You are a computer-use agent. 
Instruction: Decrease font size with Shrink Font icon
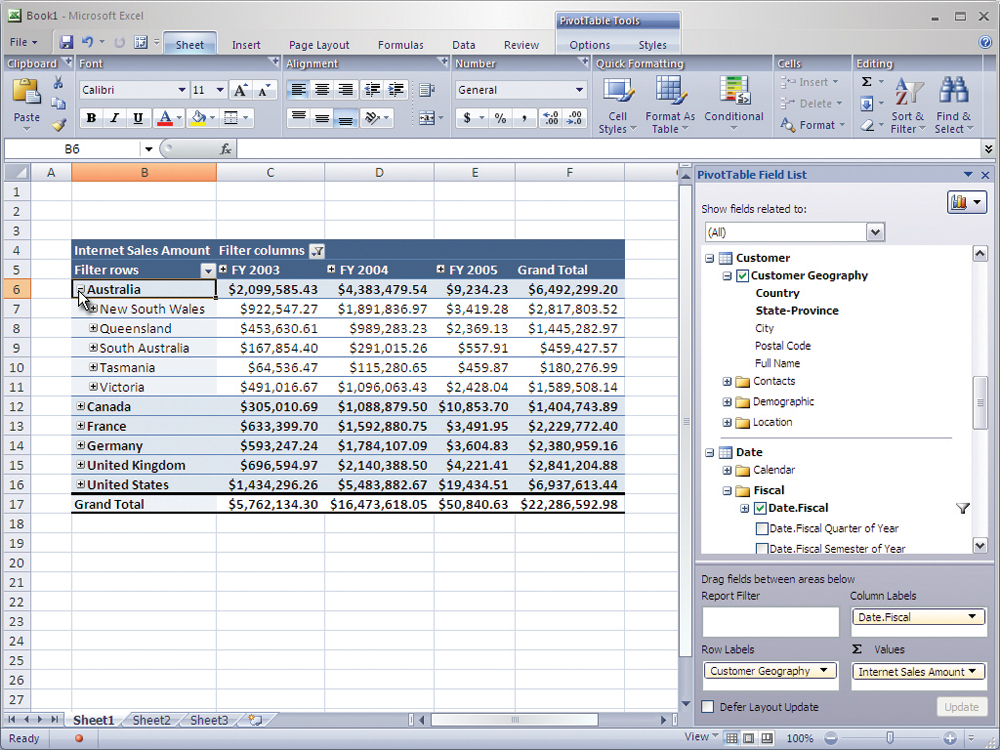(x=264, y=90)
